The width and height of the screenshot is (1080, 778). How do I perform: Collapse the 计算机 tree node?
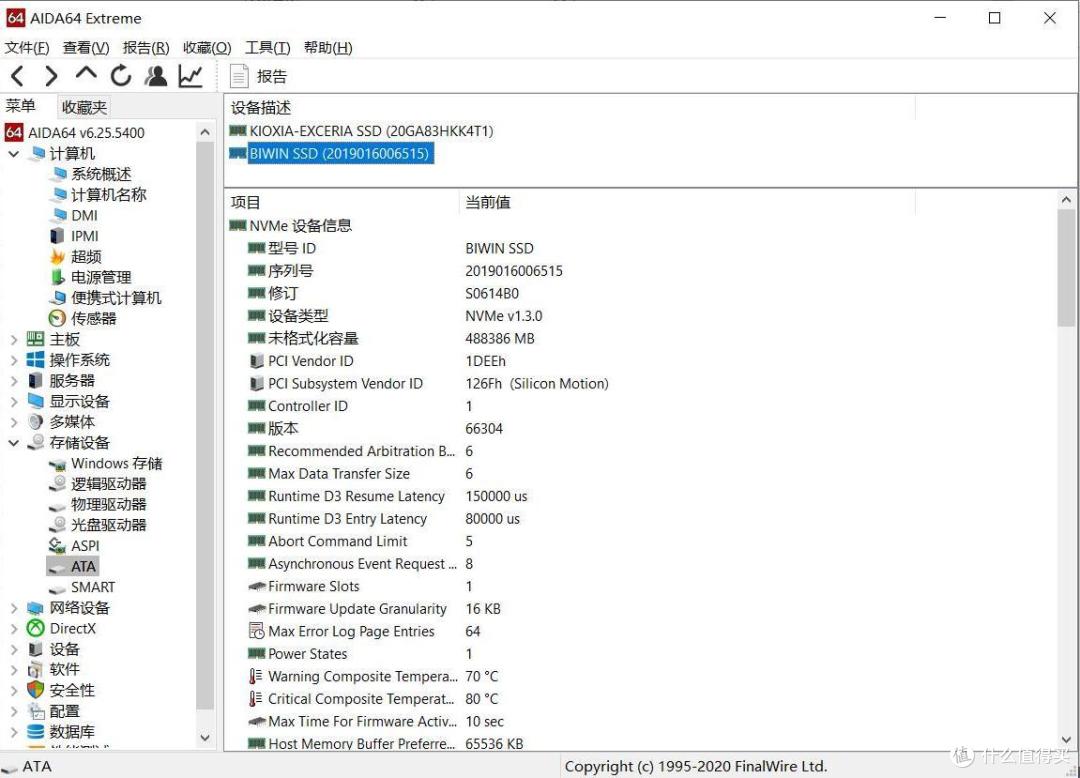click(14, 154)
